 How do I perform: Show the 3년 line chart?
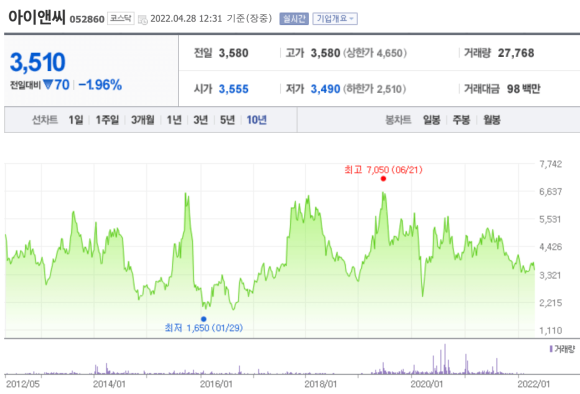[x=201, y=120]
